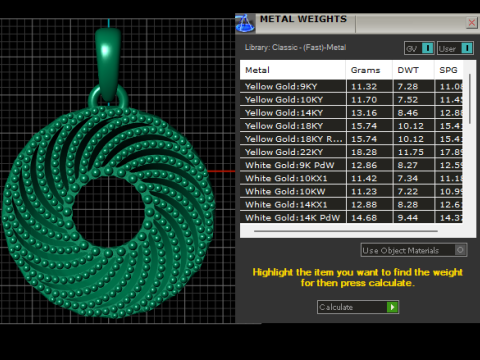The width and height of the screenshot is (480, 360).
Task: Select Yellow Gold:22KY row
Action: (351, 152)
